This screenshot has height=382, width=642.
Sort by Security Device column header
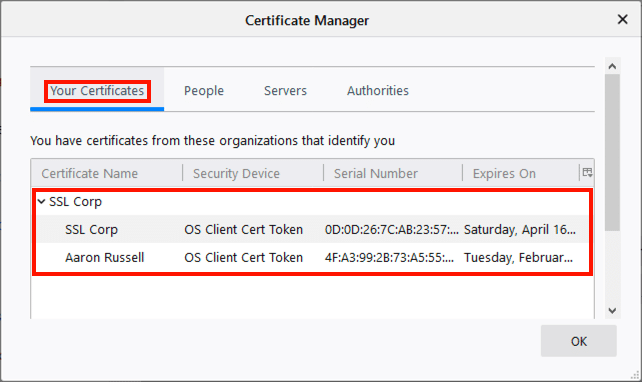pos(253,173)
